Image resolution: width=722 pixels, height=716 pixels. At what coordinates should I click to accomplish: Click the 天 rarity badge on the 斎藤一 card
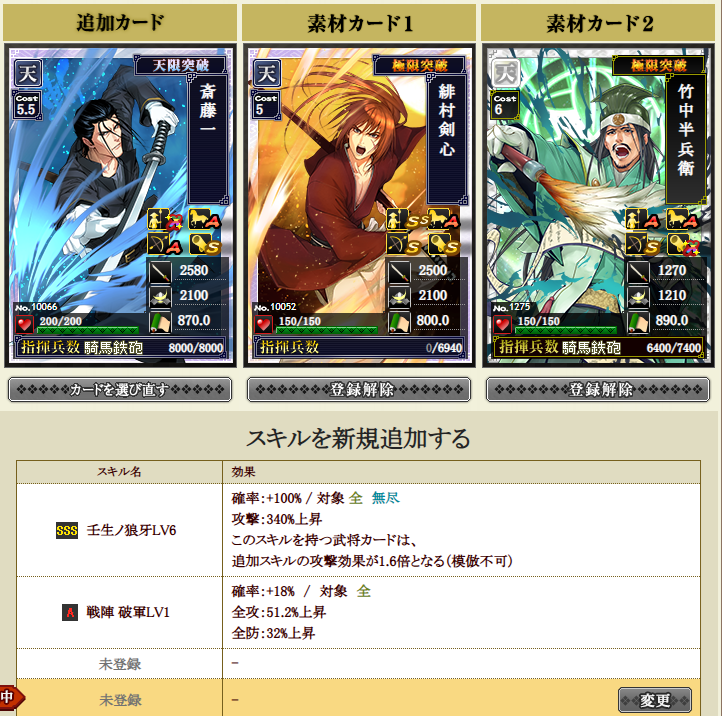tap(28, 73)
